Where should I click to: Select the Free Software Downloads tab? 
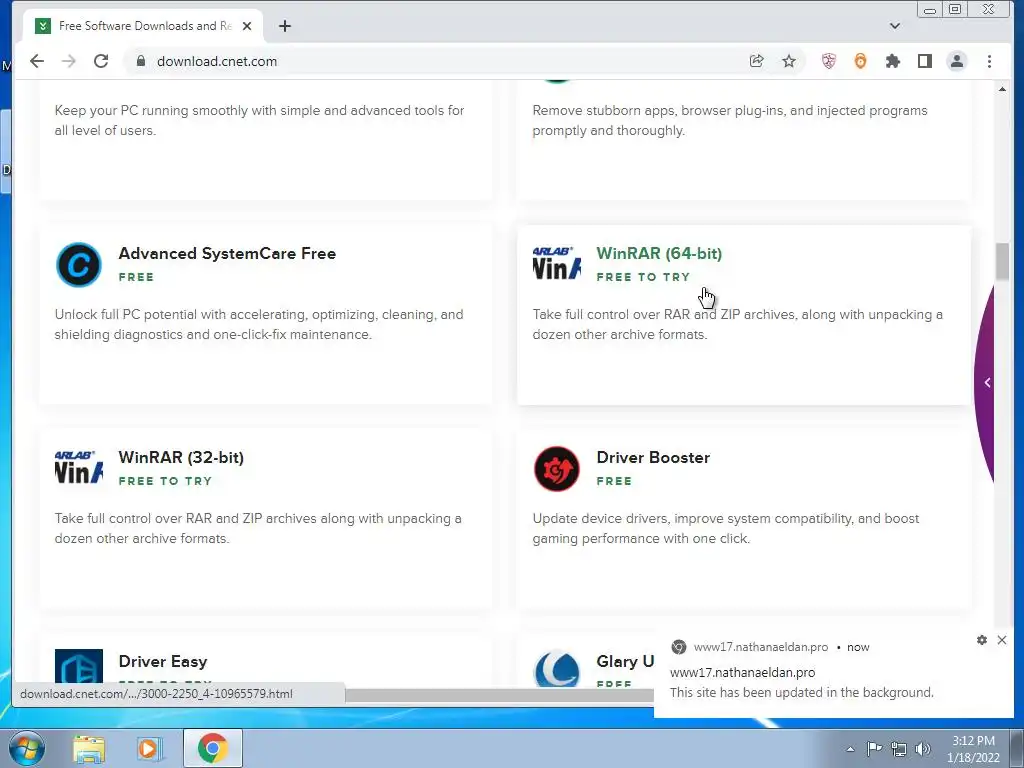[144, 26]
